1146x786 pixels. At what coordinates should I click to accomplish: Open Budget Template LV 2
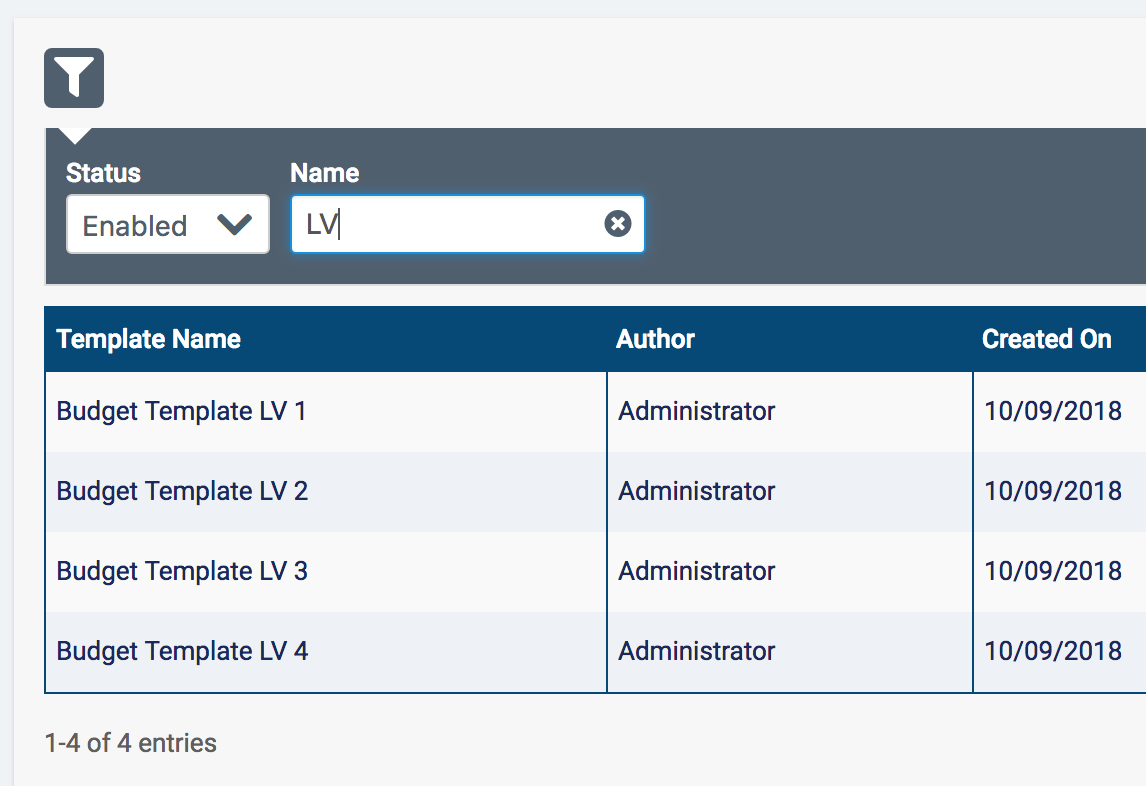[x=182, y=491]
